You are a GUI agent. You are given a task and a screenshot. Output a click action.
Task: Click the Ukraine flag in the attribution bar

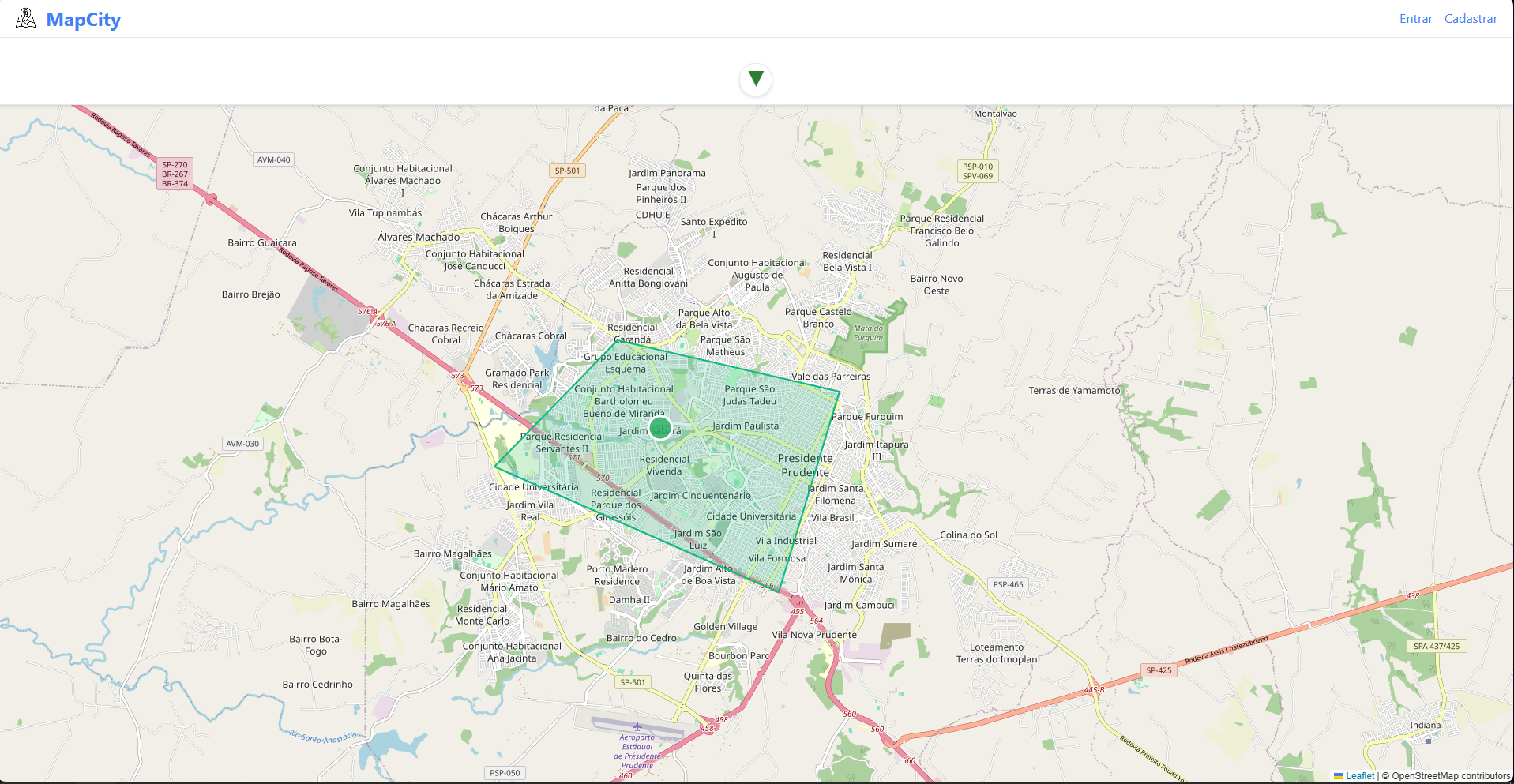coord(1339,775)
